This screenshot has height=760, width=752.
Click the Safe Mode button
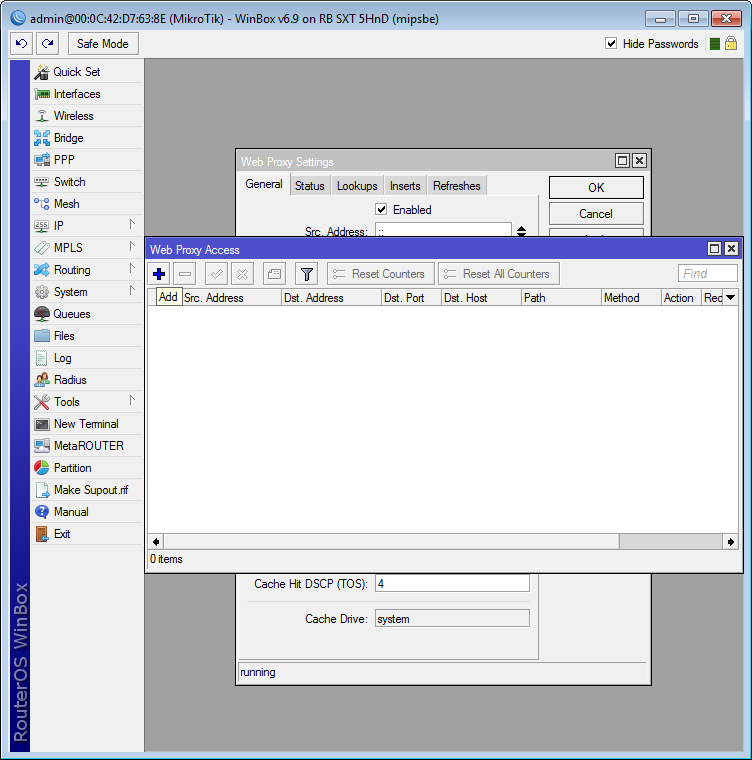(103, 44)
